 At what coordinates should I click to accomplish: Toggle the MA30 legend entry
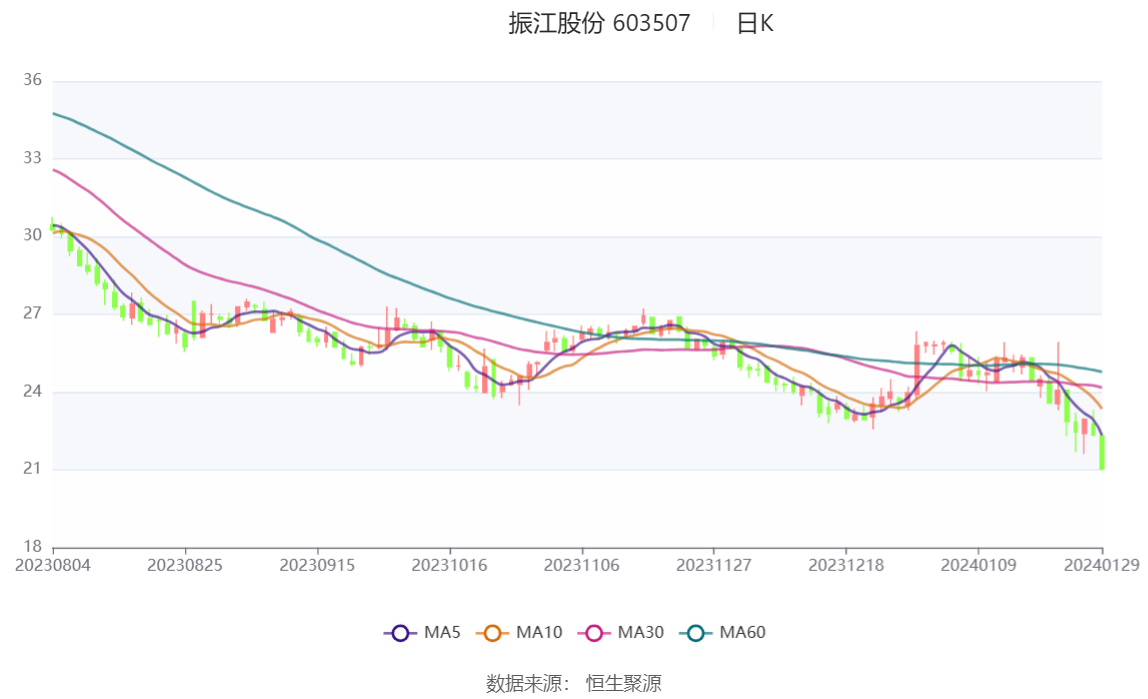[x=621, y=632]
